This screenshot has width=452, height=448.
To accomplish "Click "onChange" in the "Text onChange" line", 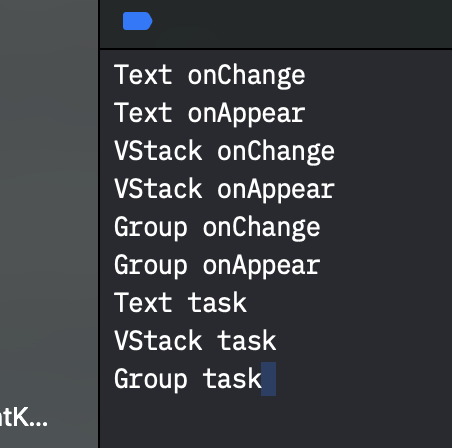I will [x=246, y=76].
